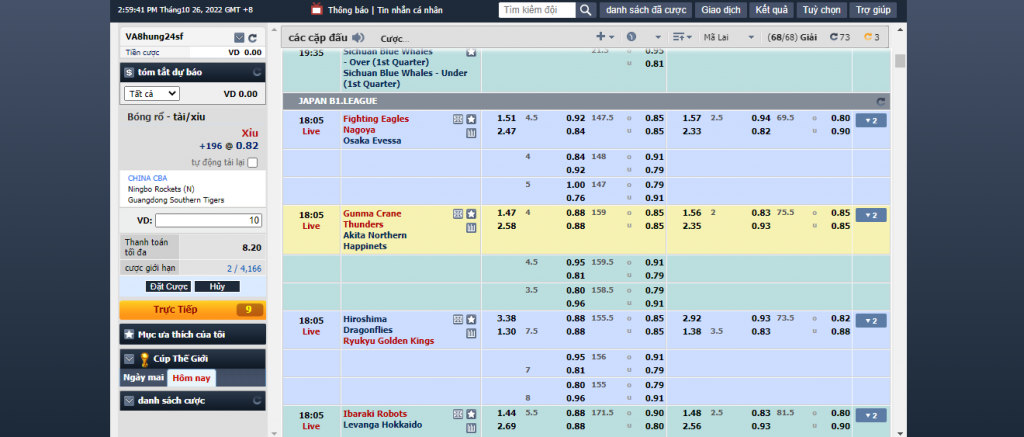Open the Kết quả menu
The height and width of the screenshot is (437, 1024).
click(x=771, y=10)
